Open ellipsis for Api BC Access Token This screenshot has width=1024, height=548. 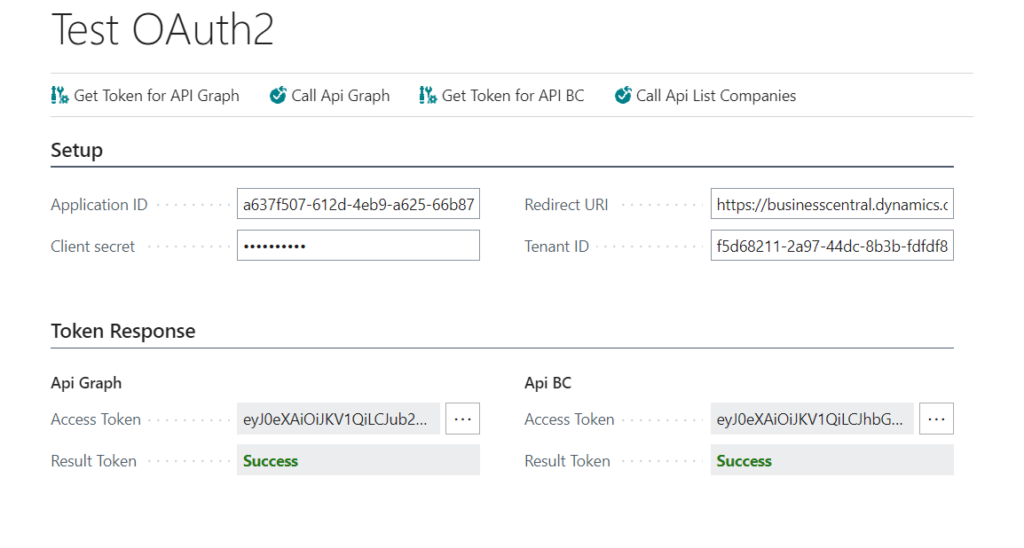click(x=936, y=419)
